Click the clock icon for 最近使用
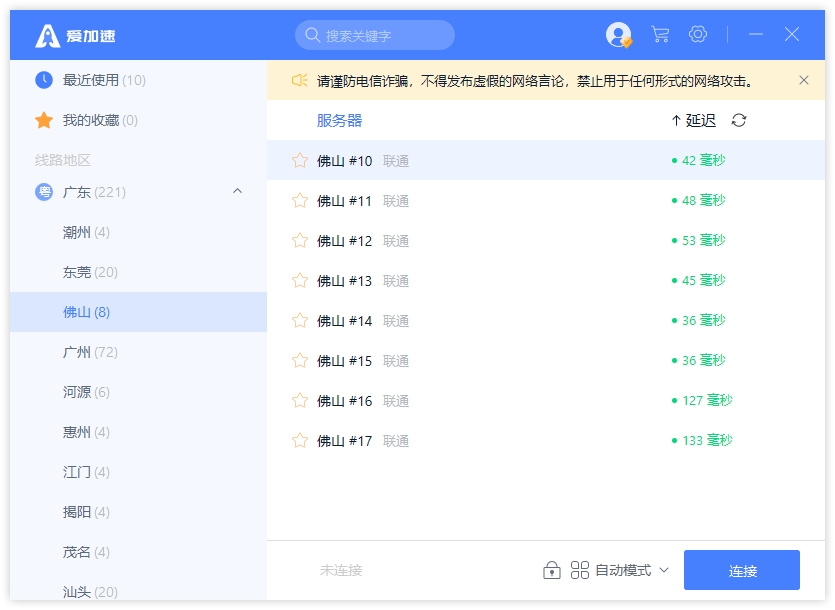The image size is (835, 610). pos(44,80)
